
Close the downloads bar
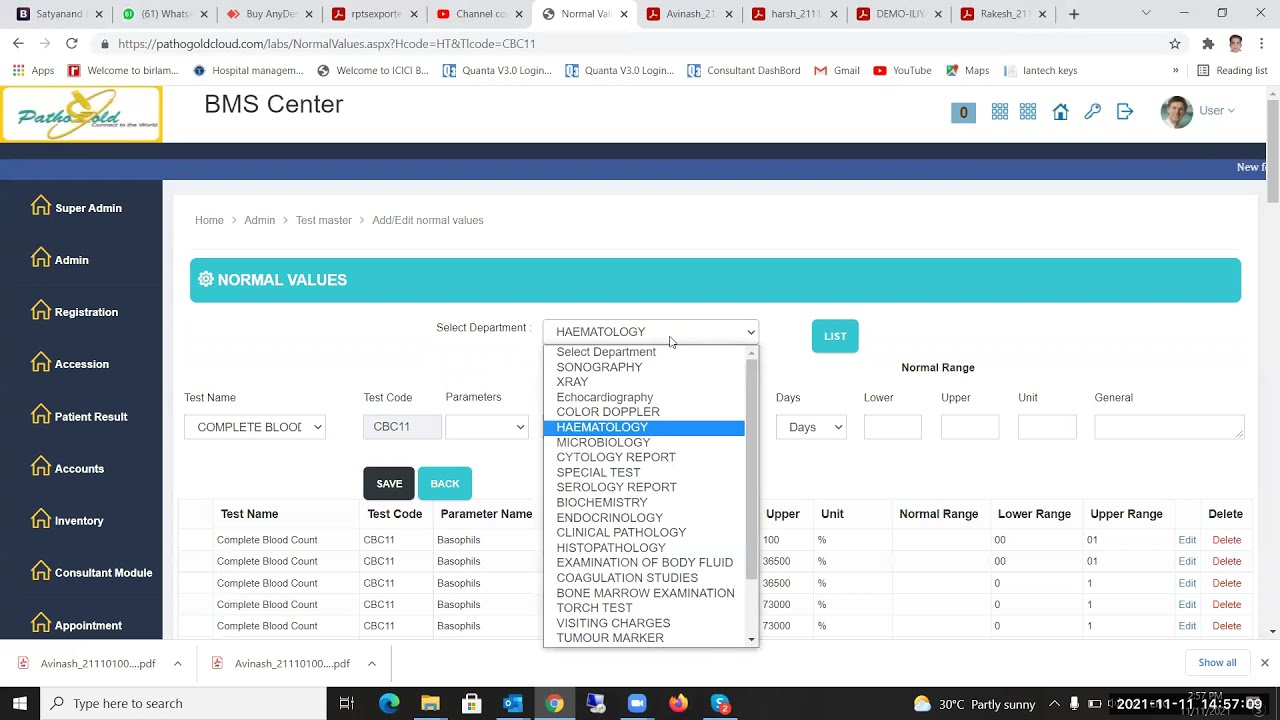[x=1264, y=663]
